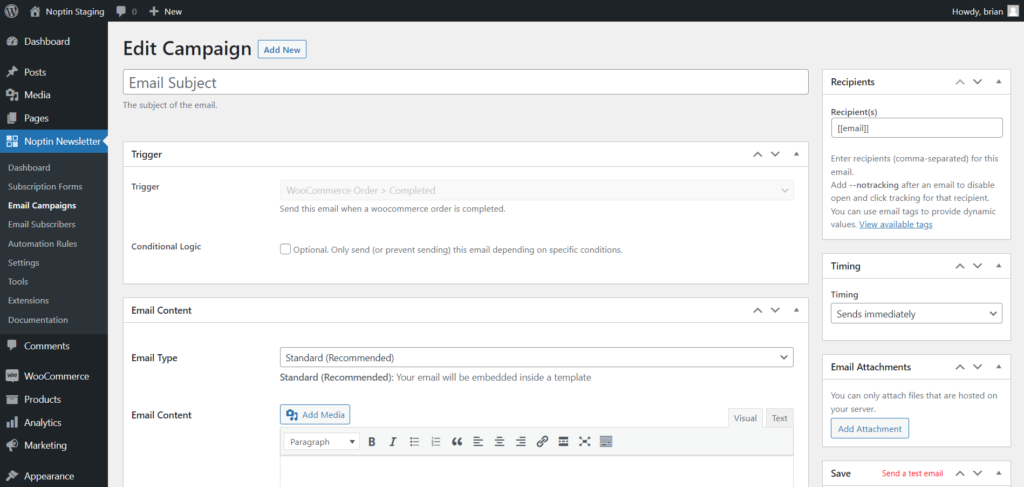
Task: Open the WooCommerce menu
Action: pos(54,376)
